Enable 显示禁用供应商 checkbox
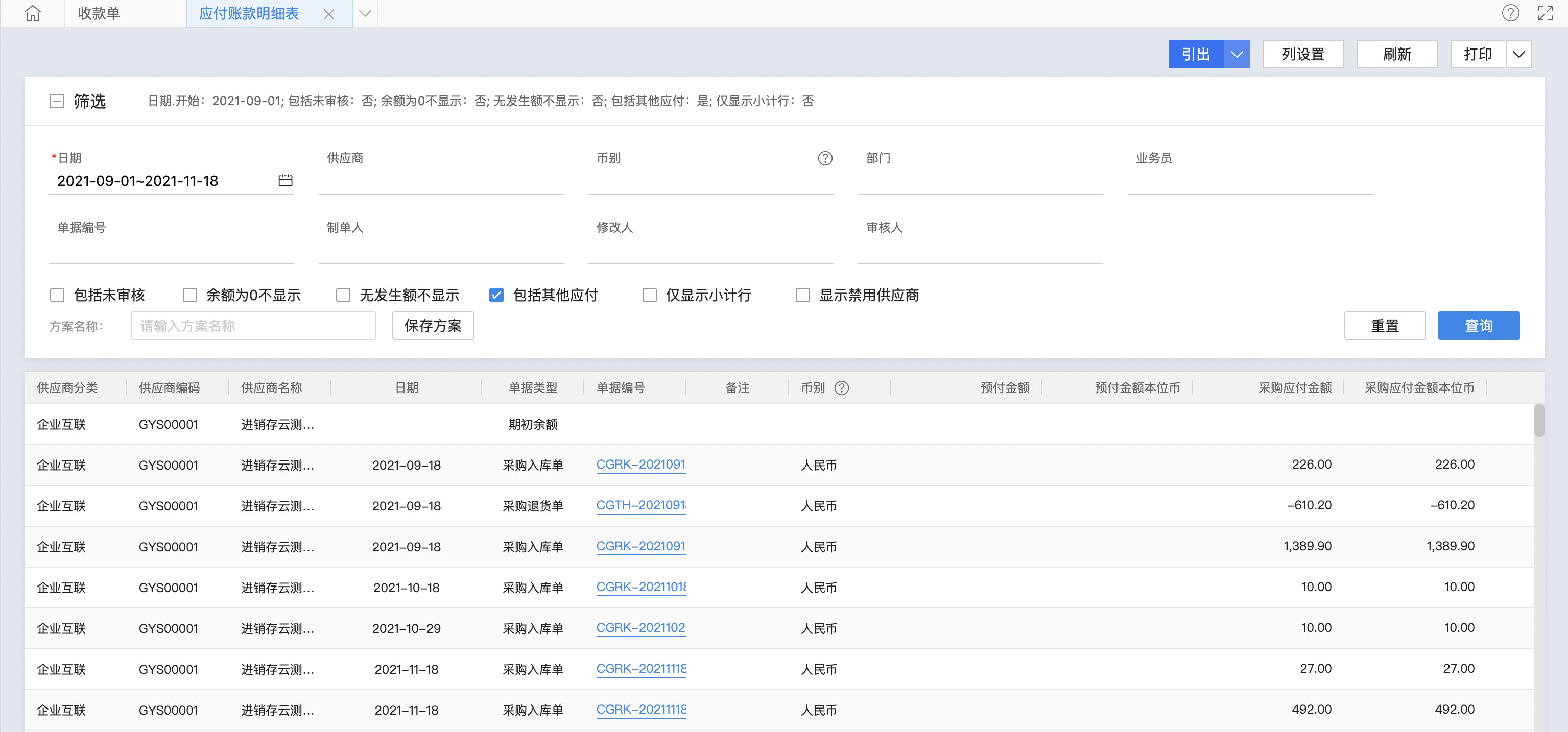 [x=803, y=295]
